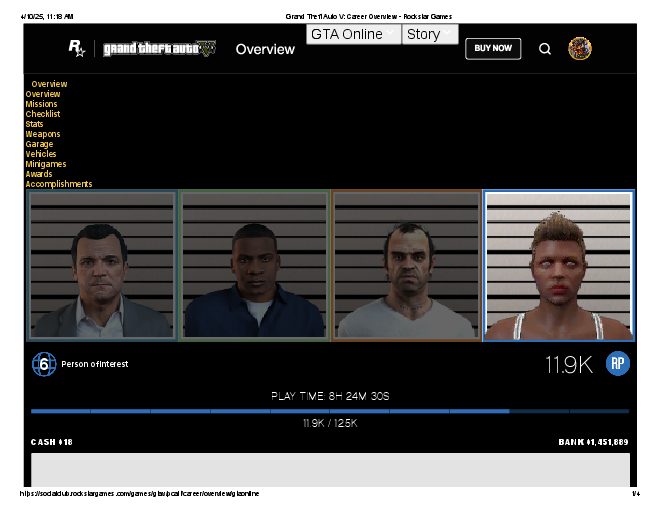Click the rank 6 globe icon
Image resolution: width=660 pixels, height=510 pixels.
click(x=44, y=364)
